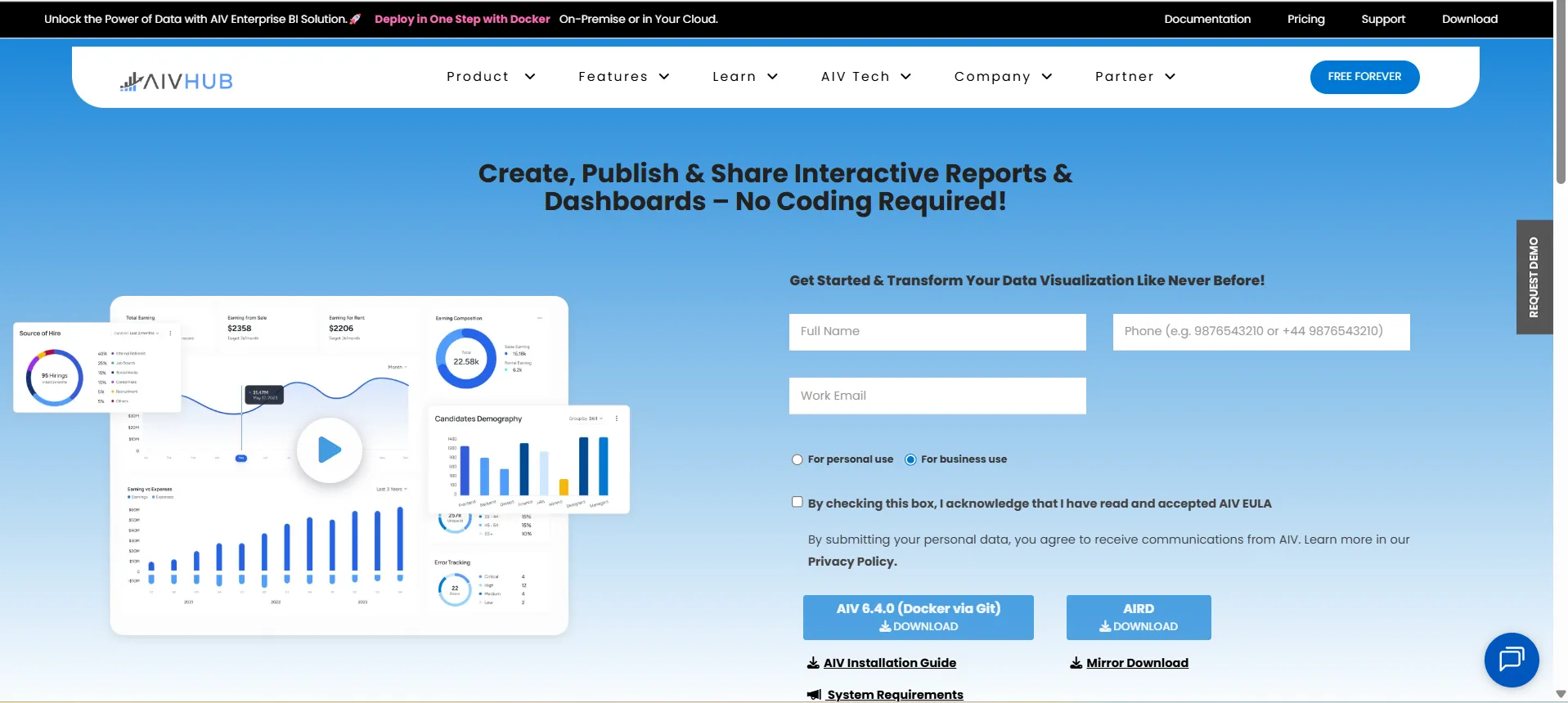Open the Learn menu
The height and width of the screenshot is (703, 1568).
coord(734,77)
